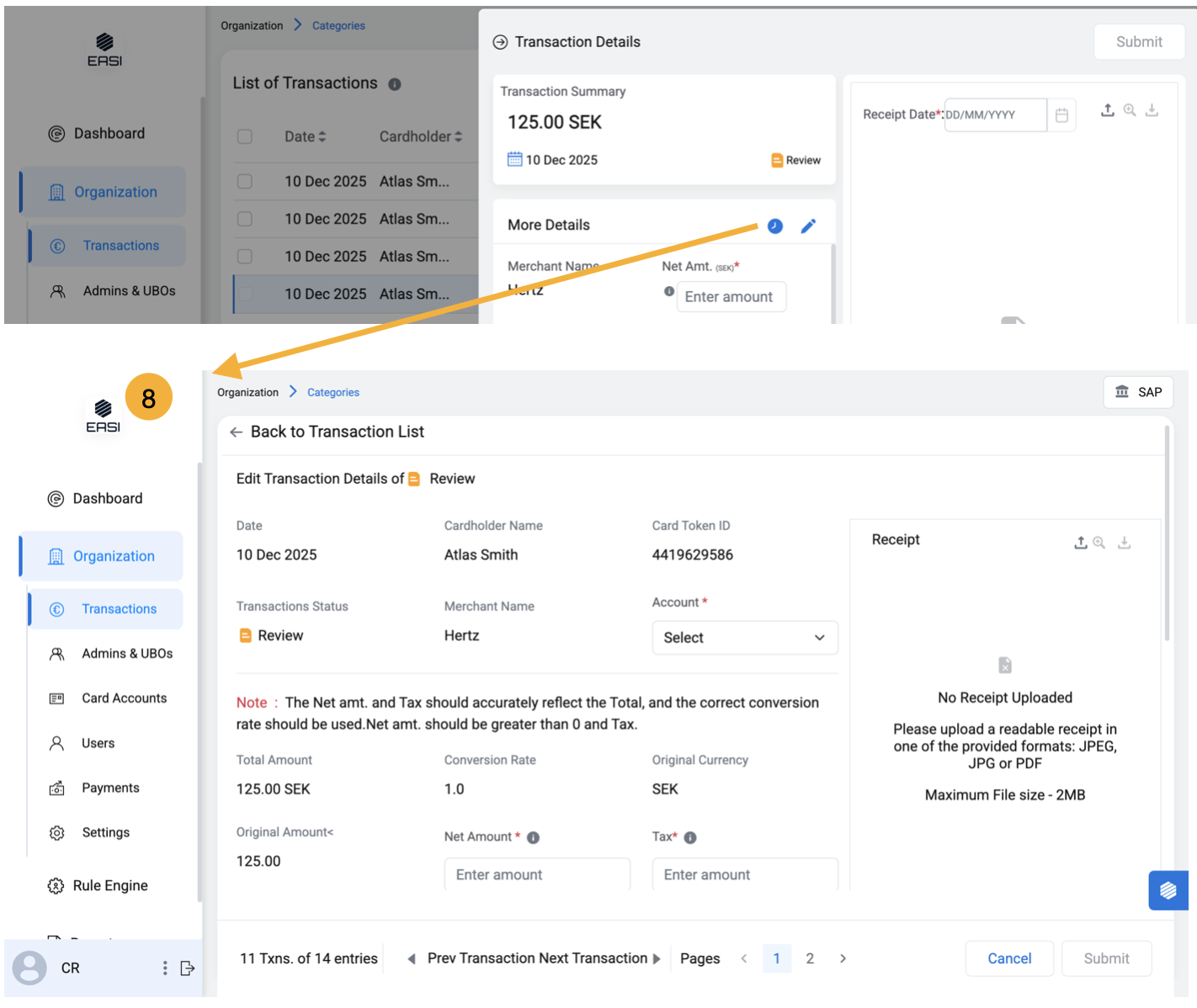Click the logout icon beside CR user
1197x1008 pixels.
point(188,968)
